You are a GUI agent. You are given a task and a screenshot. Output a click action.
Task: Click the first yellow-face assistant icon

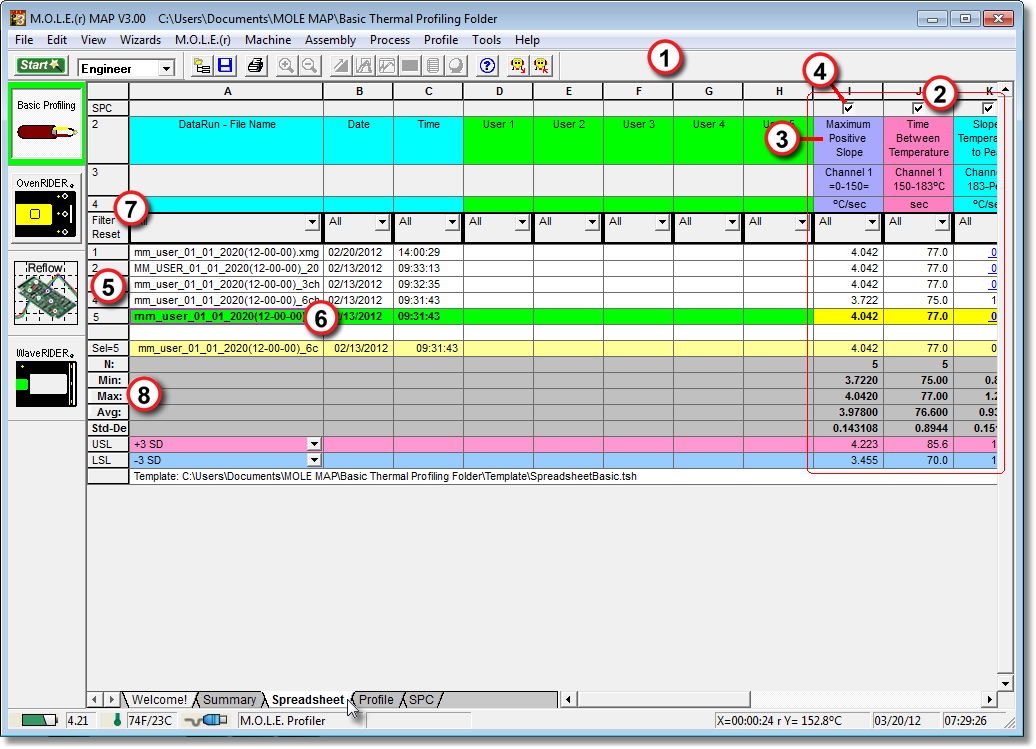(518, 66)
